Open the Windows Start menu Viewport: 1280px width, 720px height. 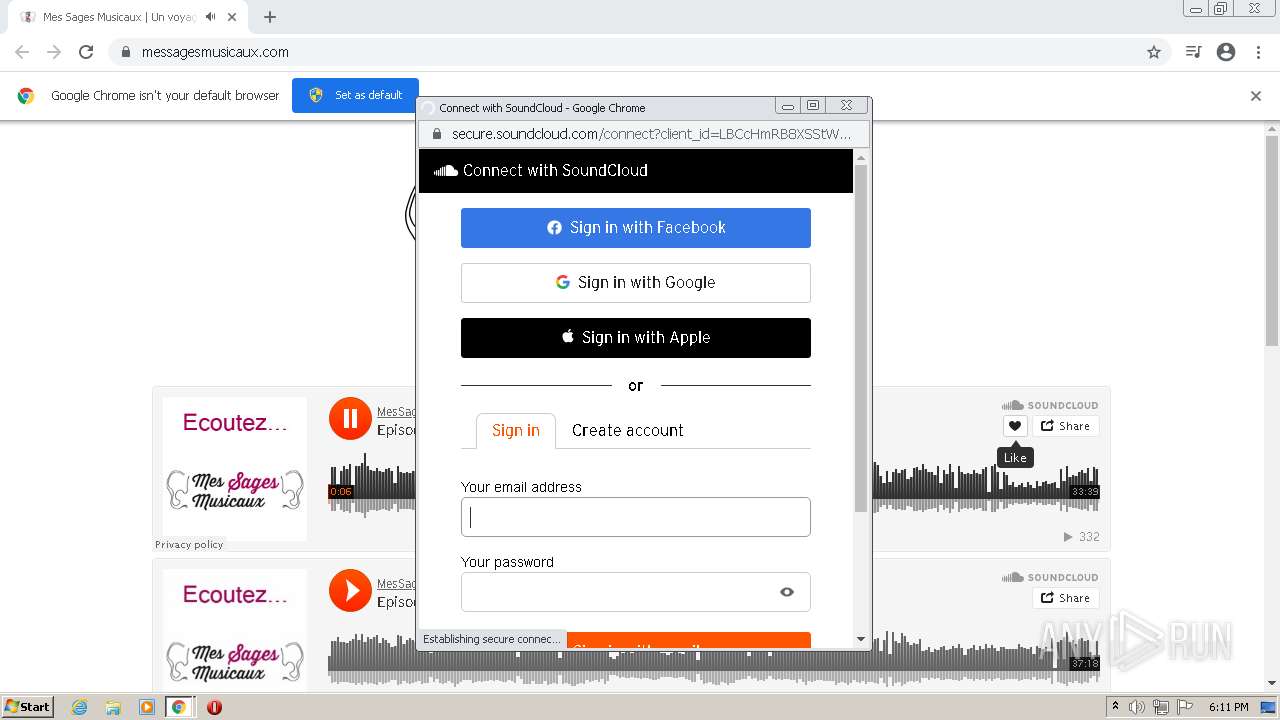(x=28, y=707)
